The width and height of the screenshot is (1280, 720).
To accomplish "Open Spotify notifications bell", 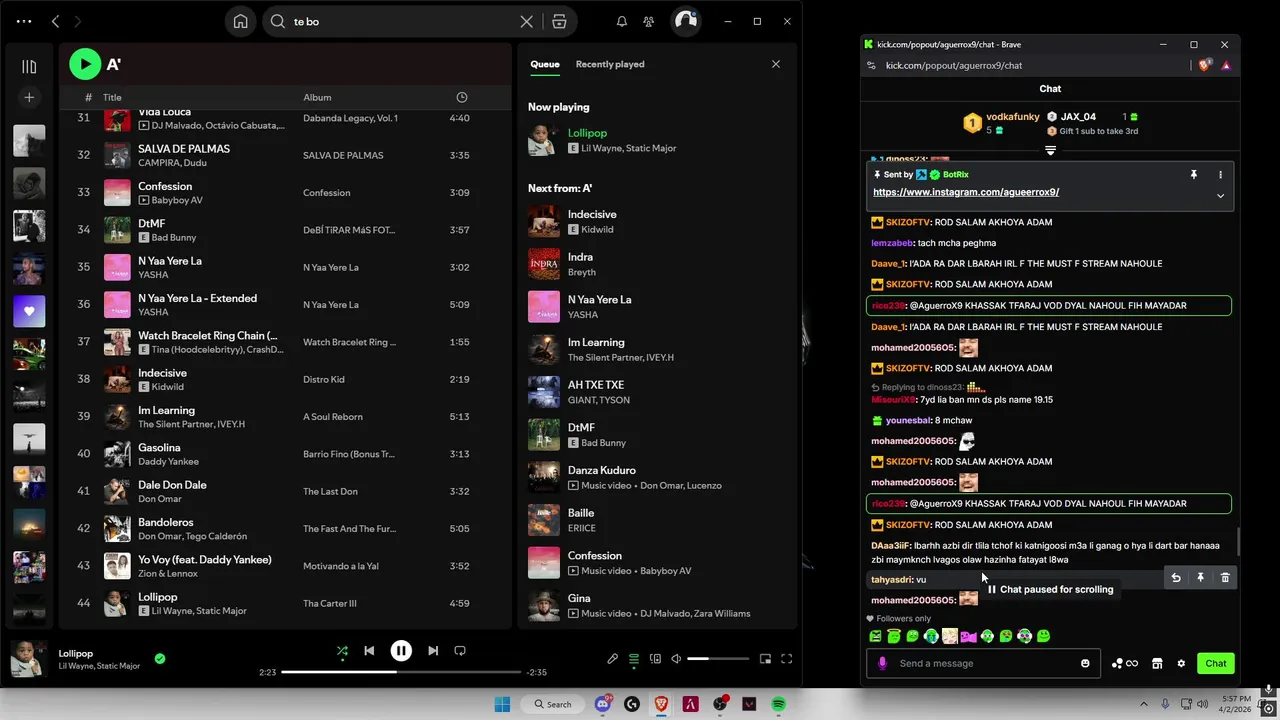I will (622, 21).
